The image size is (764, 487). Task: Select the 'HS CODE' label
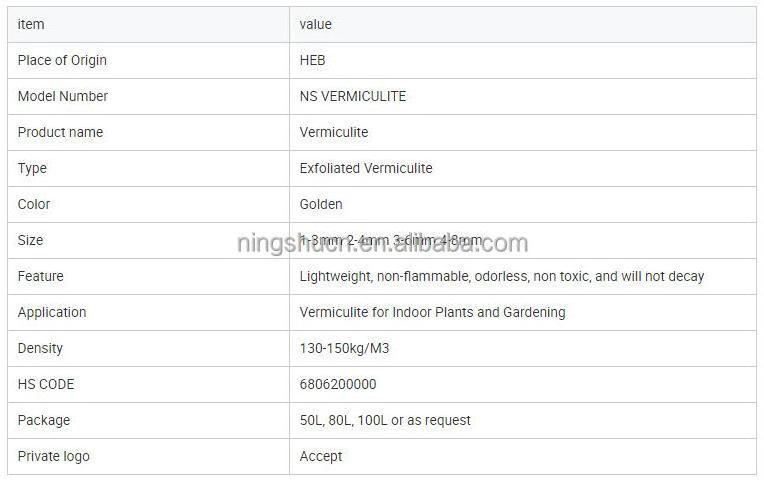(x=46, y=384)
